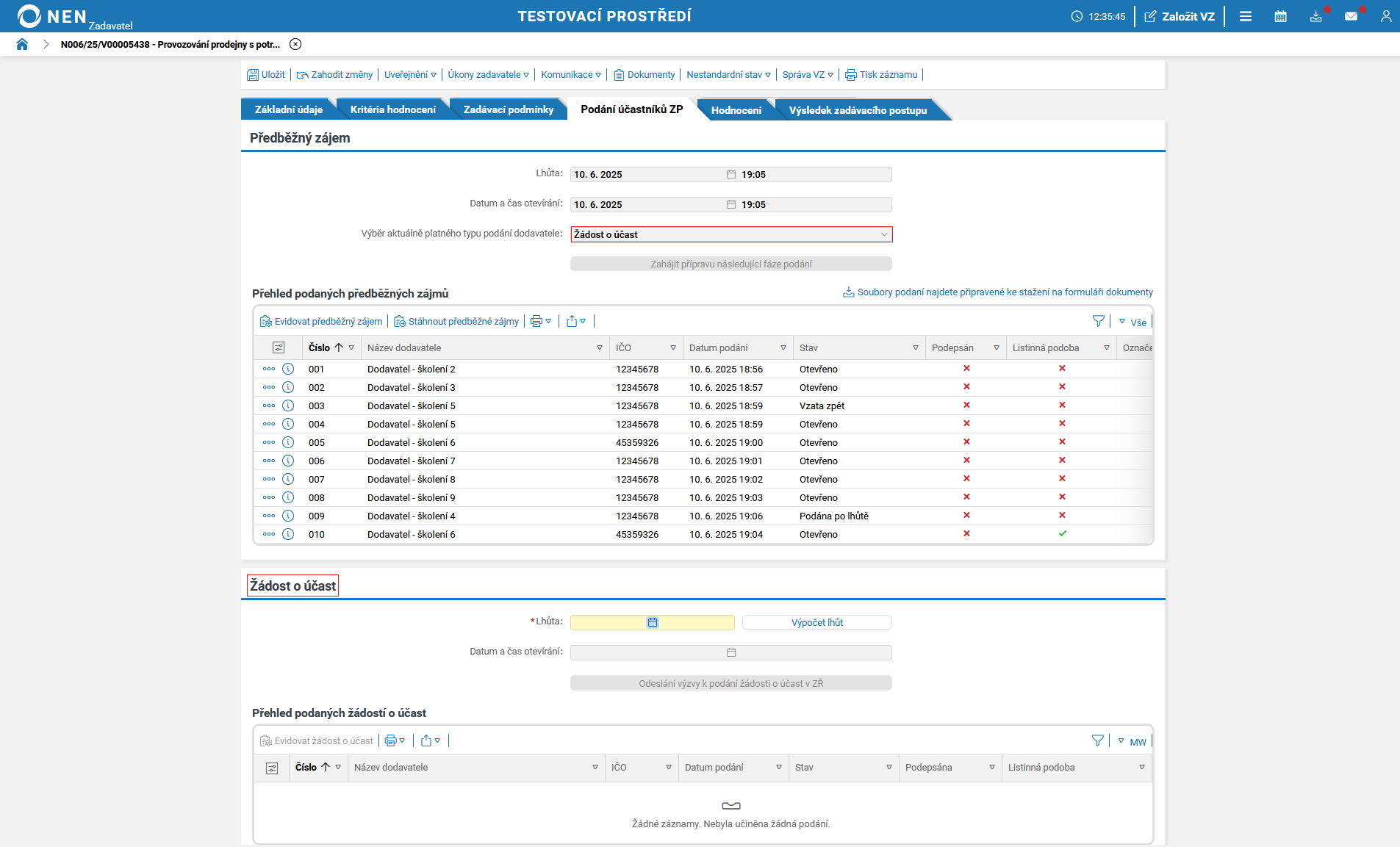This screenshot has width=1400, height=847.
Task: Close the current record breadcrumb tab
Action: (x=295, y=44)
